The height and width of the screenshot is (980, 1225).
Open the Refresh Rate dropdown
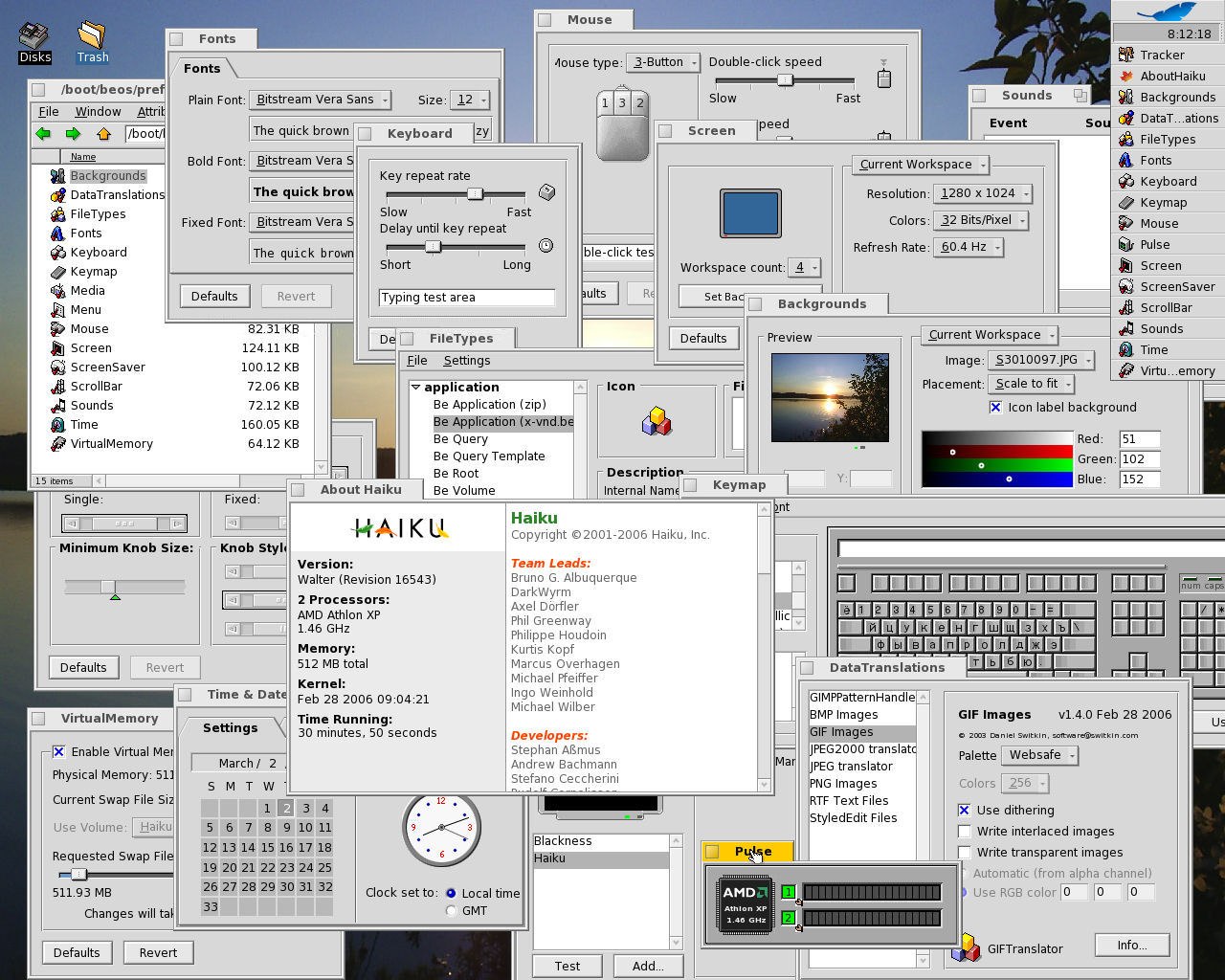pos(969,247)
